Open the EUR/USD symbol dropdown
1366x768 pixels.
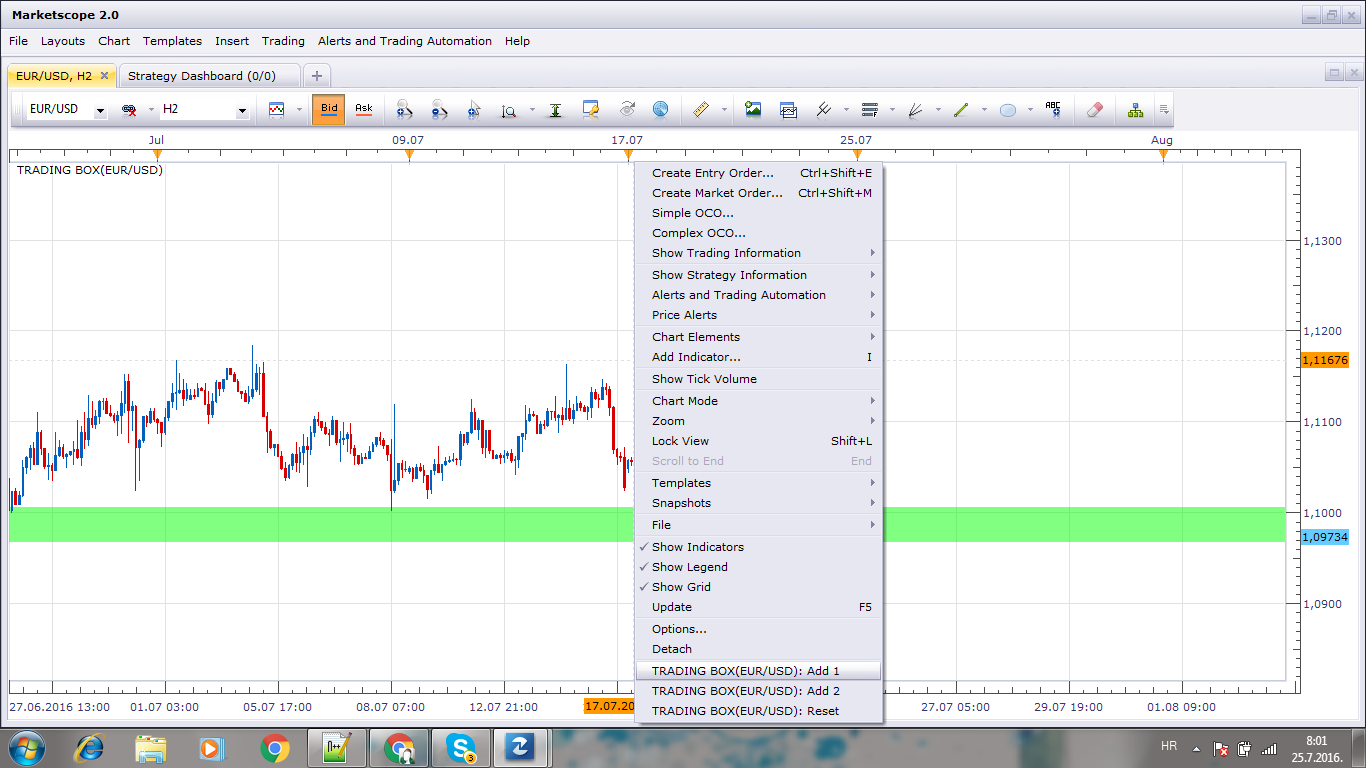(67, 109)
